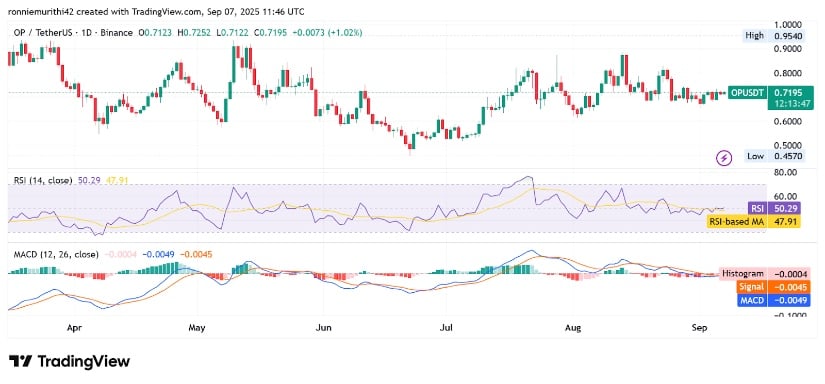Click the Jul label on time axis
The height and width of the screenshot is (384, 825).
coord(446,328)
